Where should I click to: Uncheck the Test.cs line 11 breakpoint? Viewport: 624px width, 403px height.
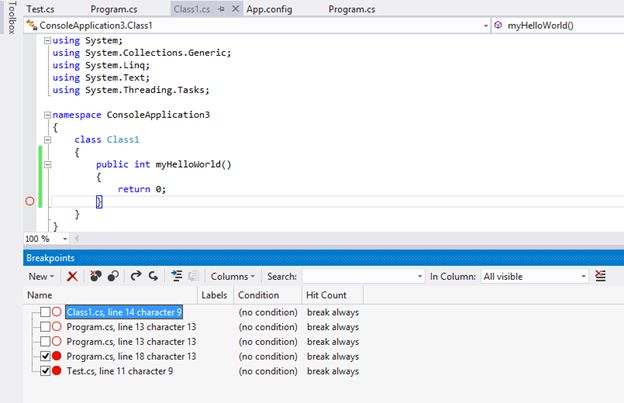point(44,371)
